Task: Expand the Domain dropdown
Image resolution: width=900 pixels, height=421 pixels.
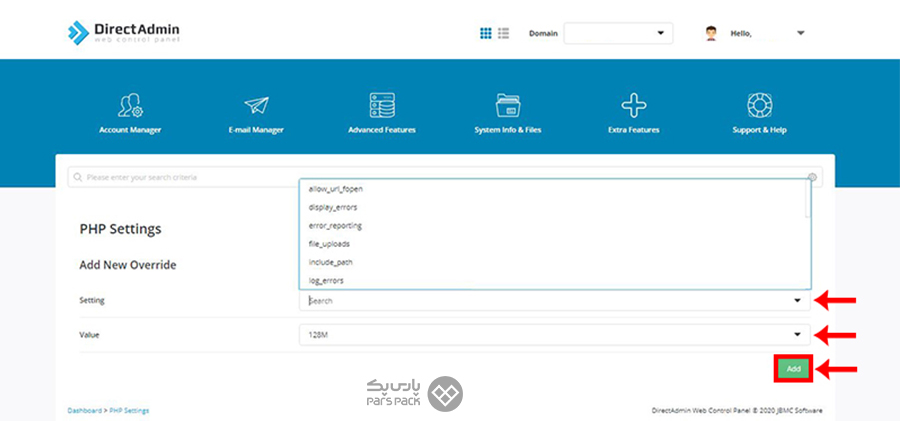Action: click(x=618, y=33)
